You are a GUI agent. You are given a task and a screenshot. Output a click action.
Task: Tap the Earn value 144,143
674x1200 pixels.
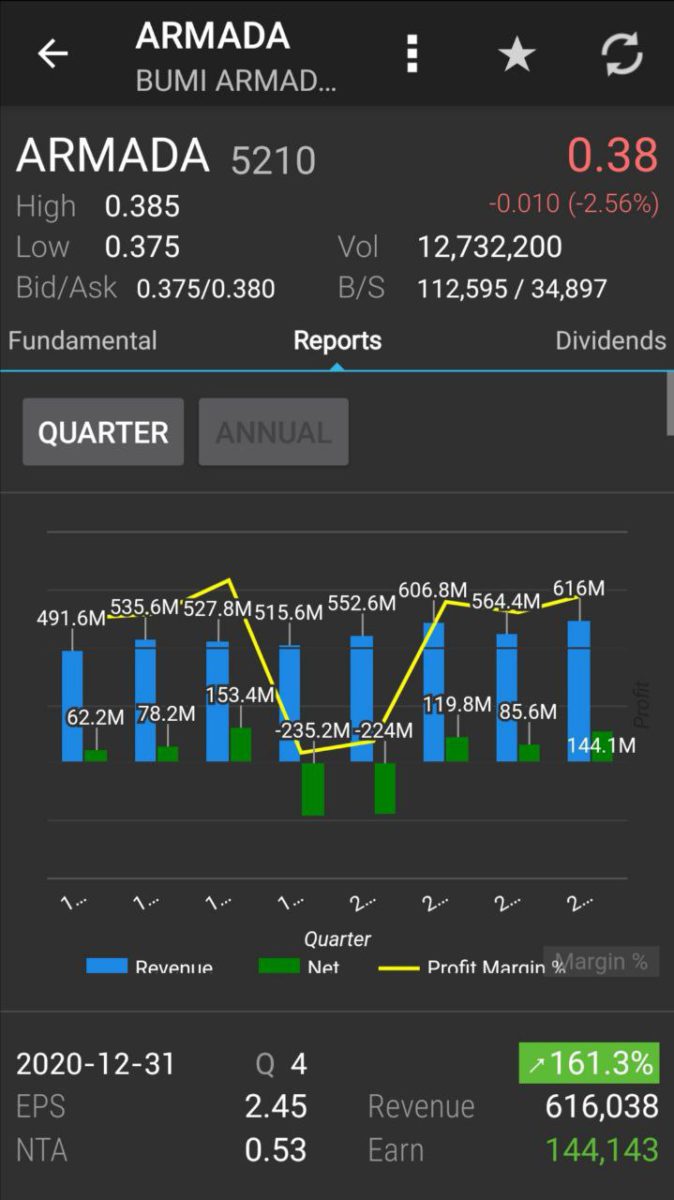602,1150
